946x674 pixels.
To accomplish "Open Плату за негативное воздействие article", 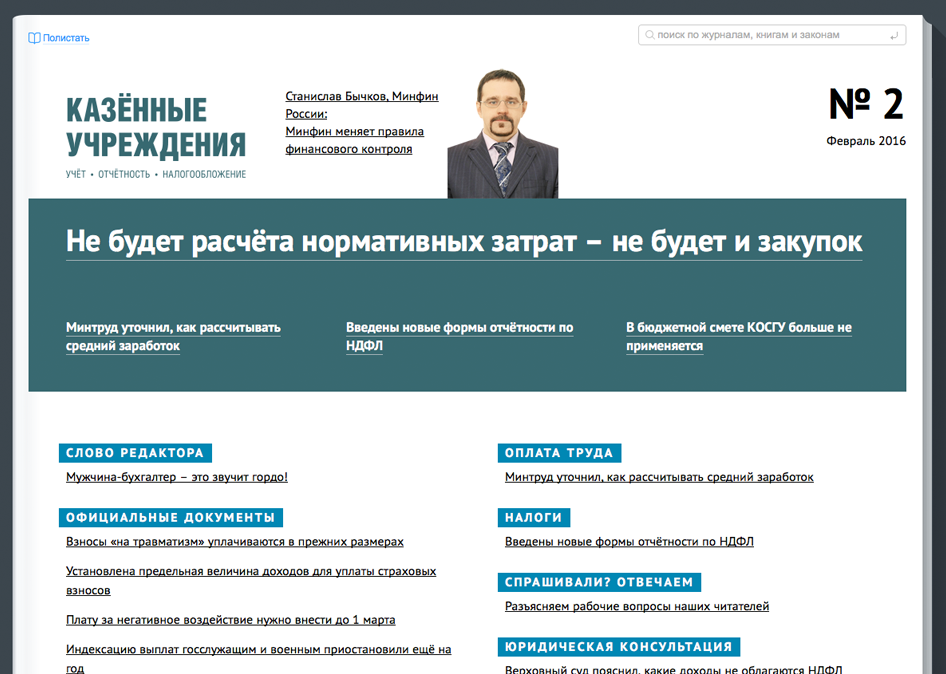I will [x=230, y=620].
